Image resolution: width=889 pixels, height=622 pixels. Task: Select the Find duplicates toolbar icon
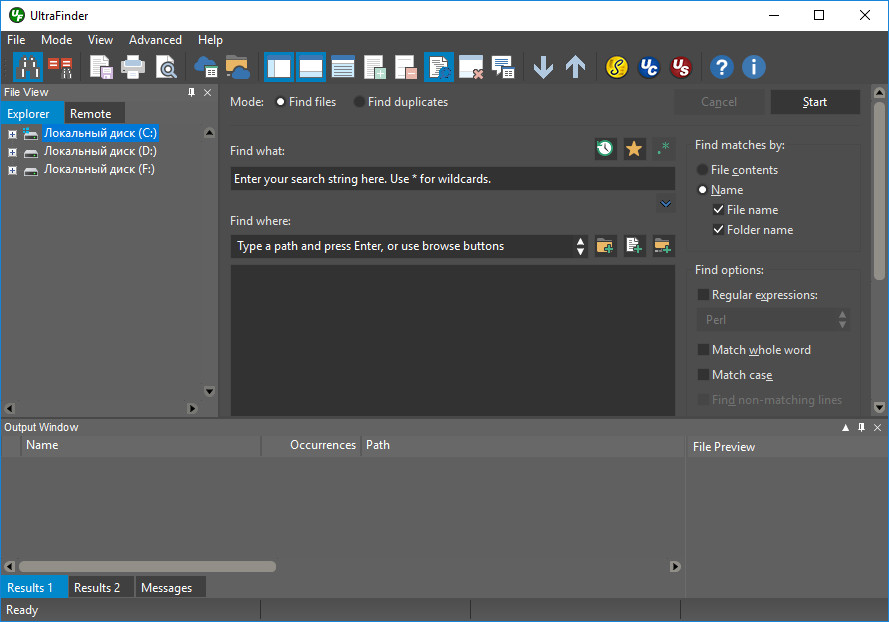click(x=60, y=67)
